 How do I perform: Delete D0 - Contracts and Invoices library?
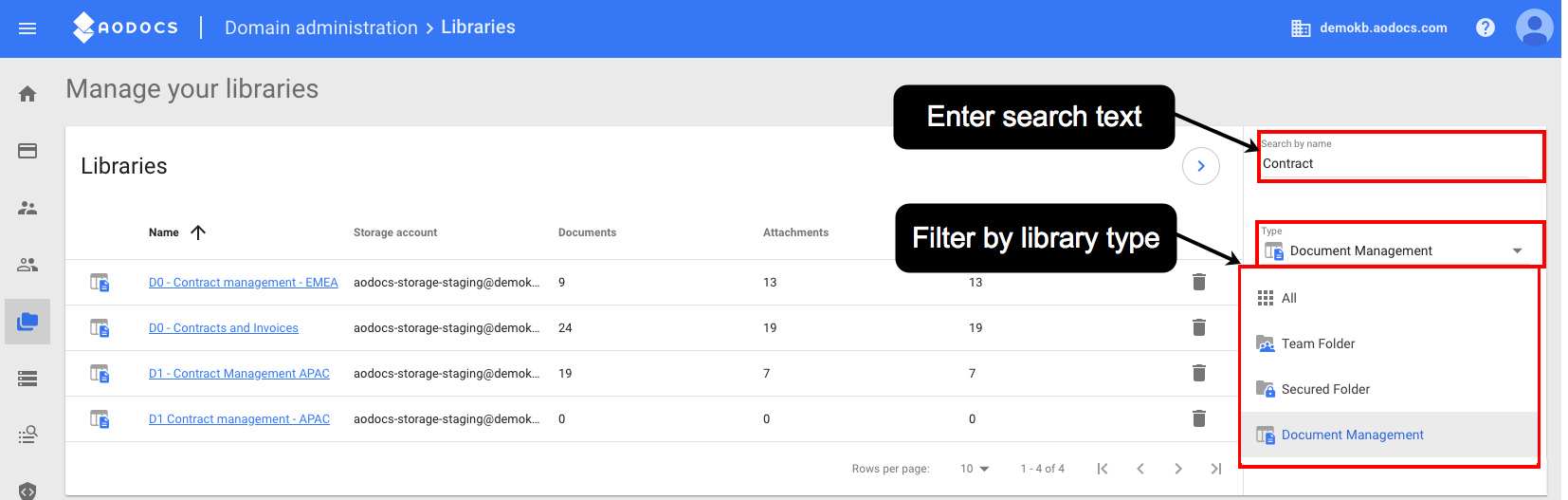(1199, 327)
